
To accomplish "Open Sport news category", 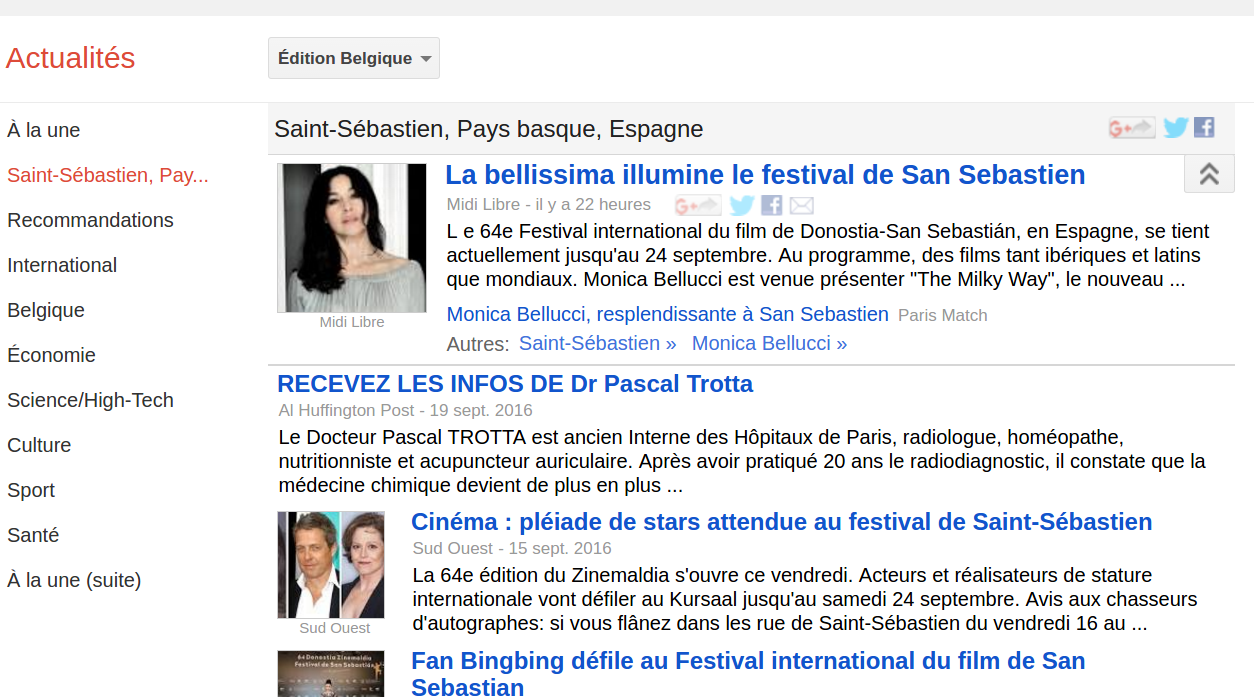I will coord(31,490).
